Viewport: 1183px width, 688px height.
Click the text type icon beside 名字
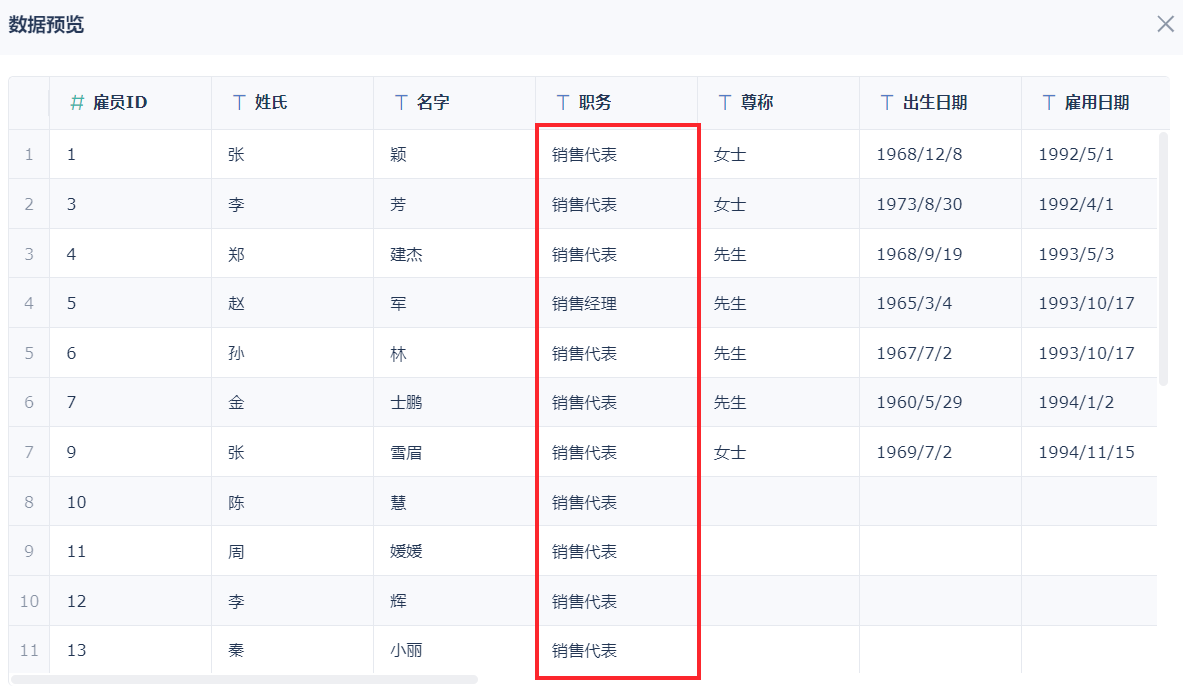pos(401,102)
